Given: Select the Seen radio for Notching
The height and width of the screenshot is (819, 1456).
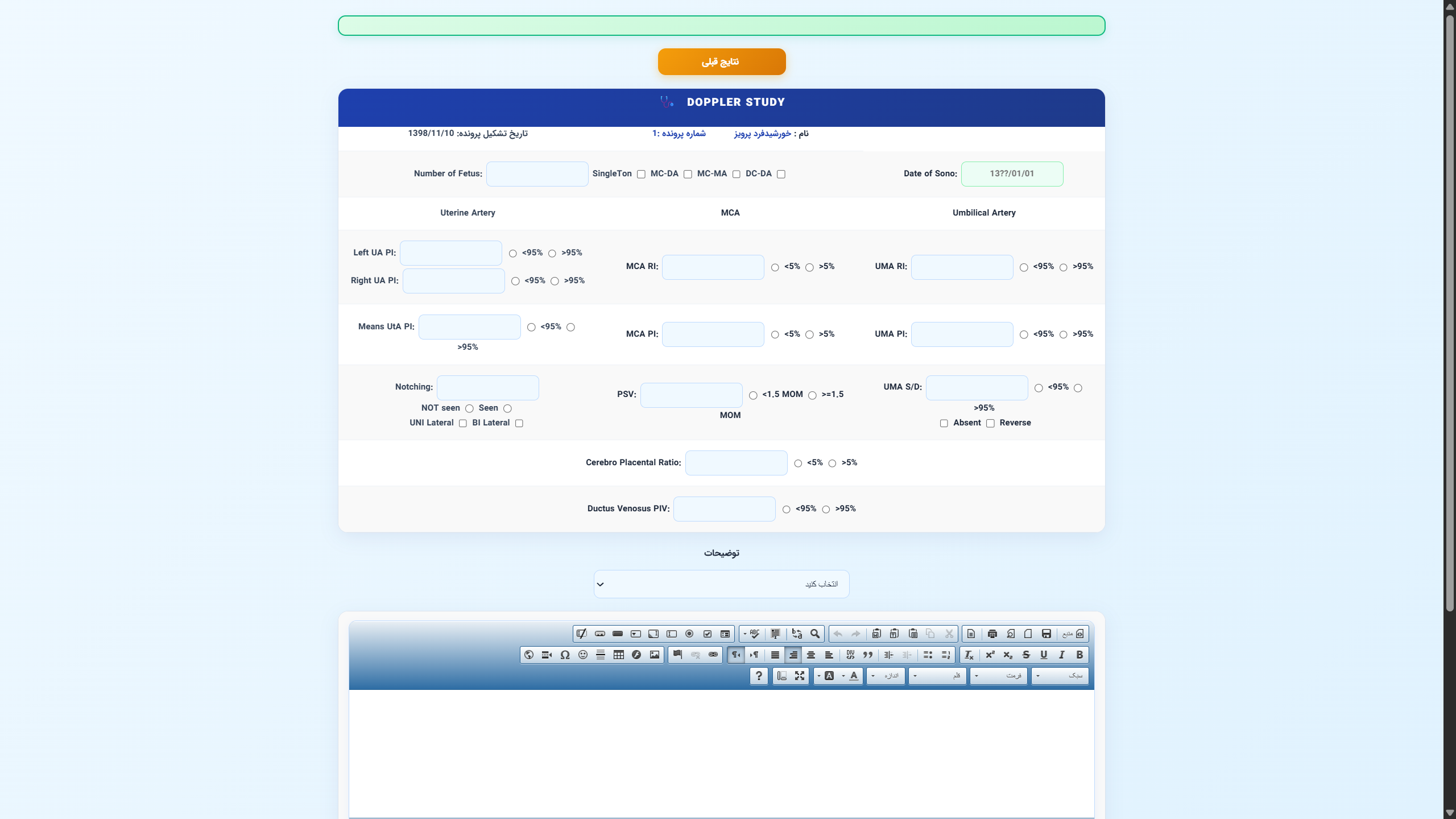Looking at the screenshot, I should pyautogui.click(x=507, y=408).
